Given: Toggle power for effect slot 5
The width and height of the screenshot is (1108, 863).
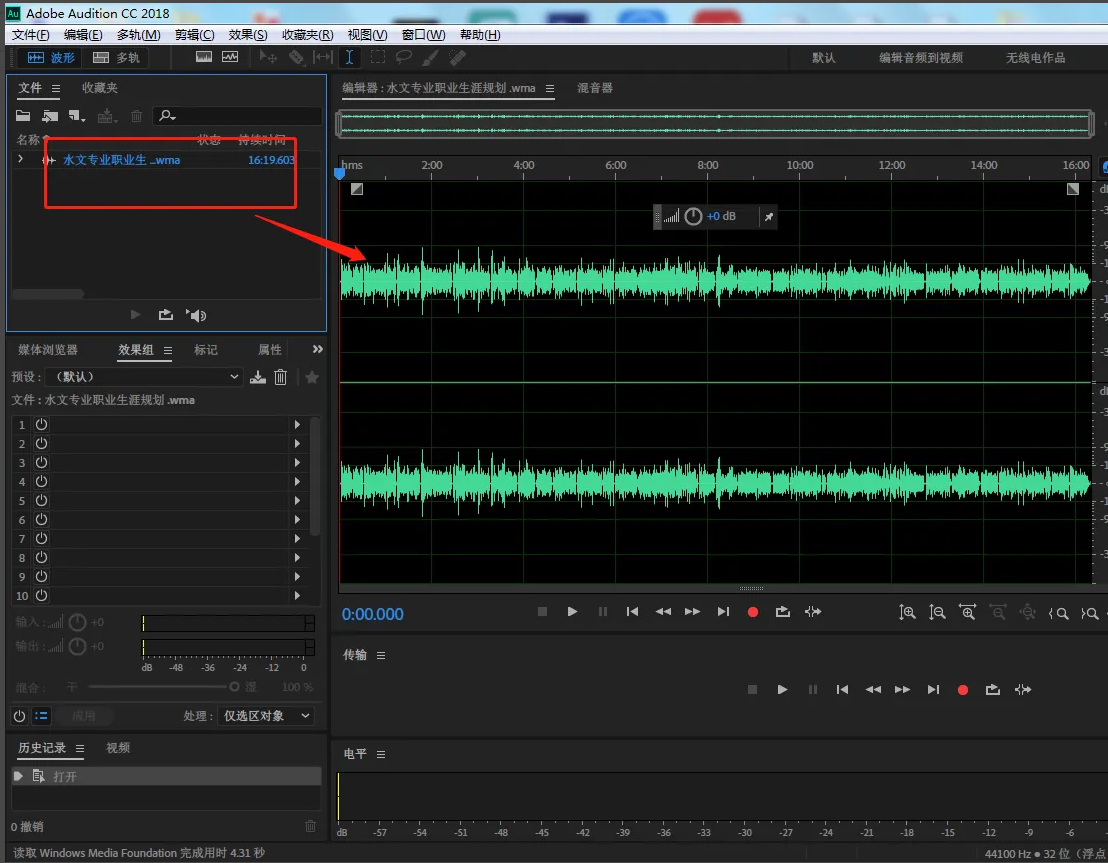Looking at the screenshot, I should coord(42,501).
